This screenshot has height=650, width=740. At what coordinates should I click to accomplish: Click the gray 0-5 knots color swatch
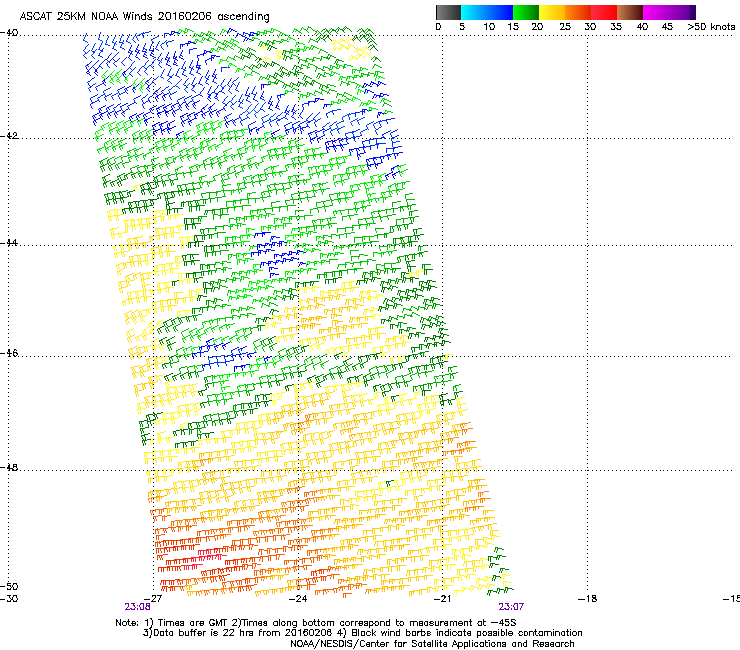pos(448,12)
